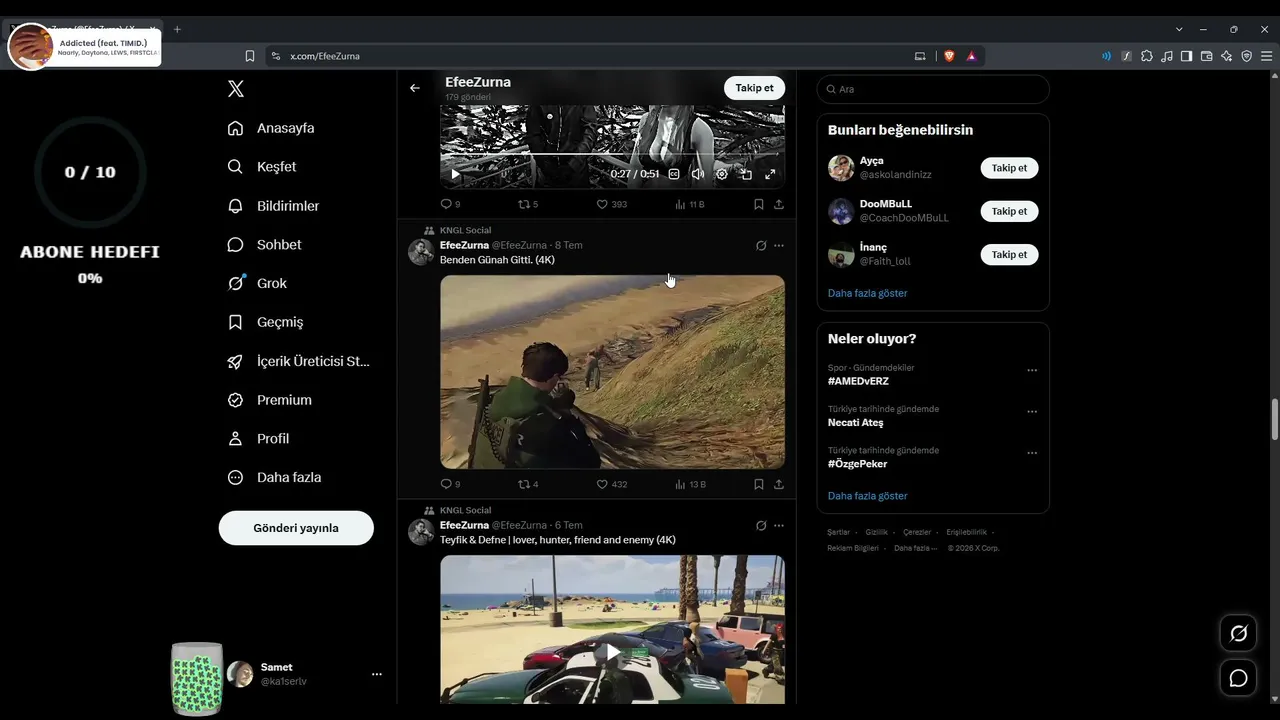Like the post showing 432 likes
The width and height of the screenshot is (1280, 720).
[x=611, y=484]
